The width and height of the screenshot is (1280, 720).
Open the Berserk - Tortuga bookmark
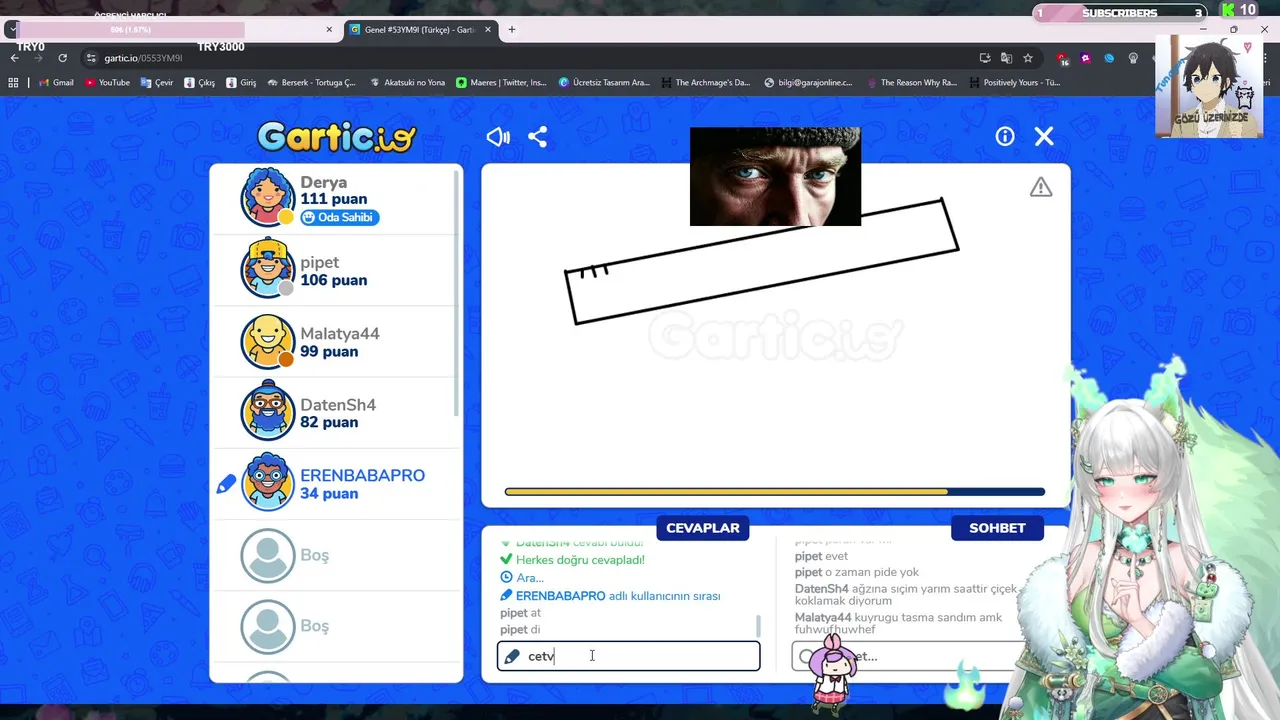pyautogui.click(x=312, y=83)
